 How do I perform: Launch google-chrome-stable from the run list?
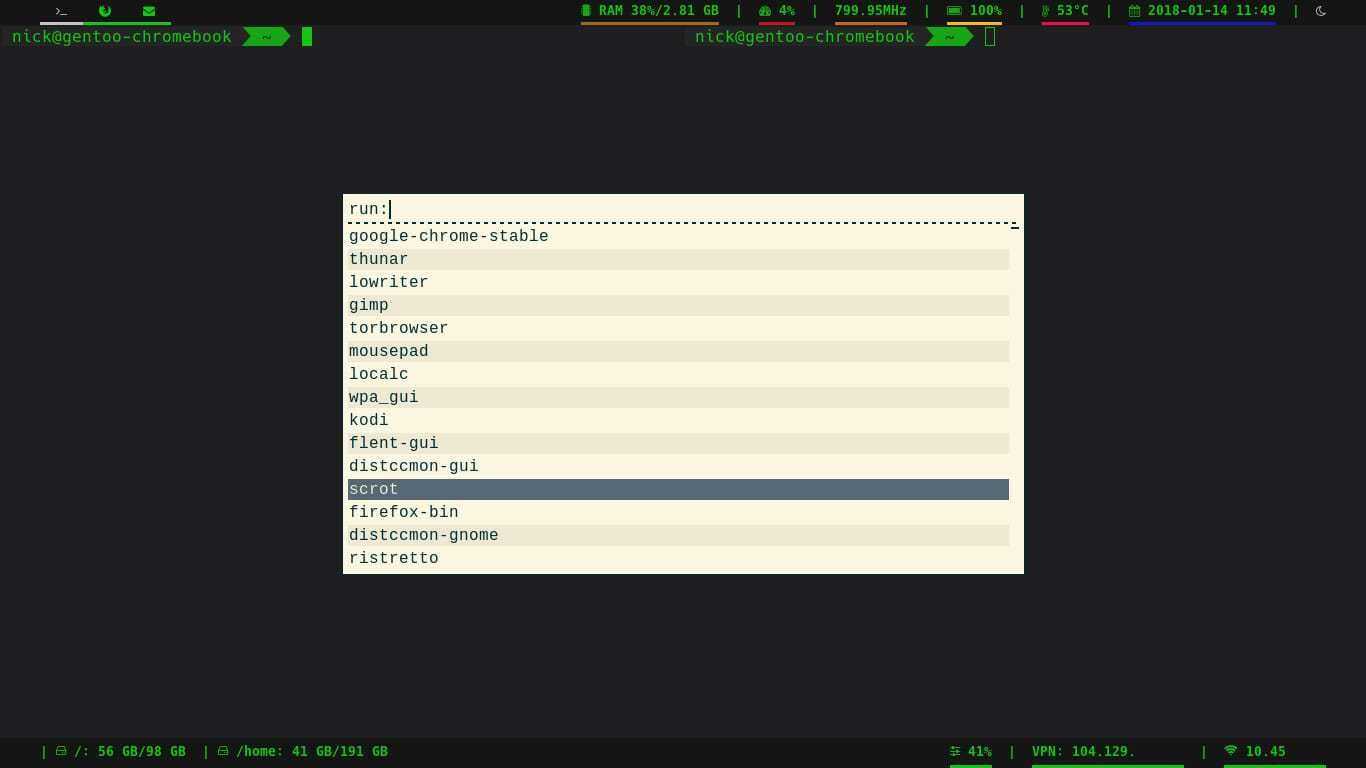(678, 236)
